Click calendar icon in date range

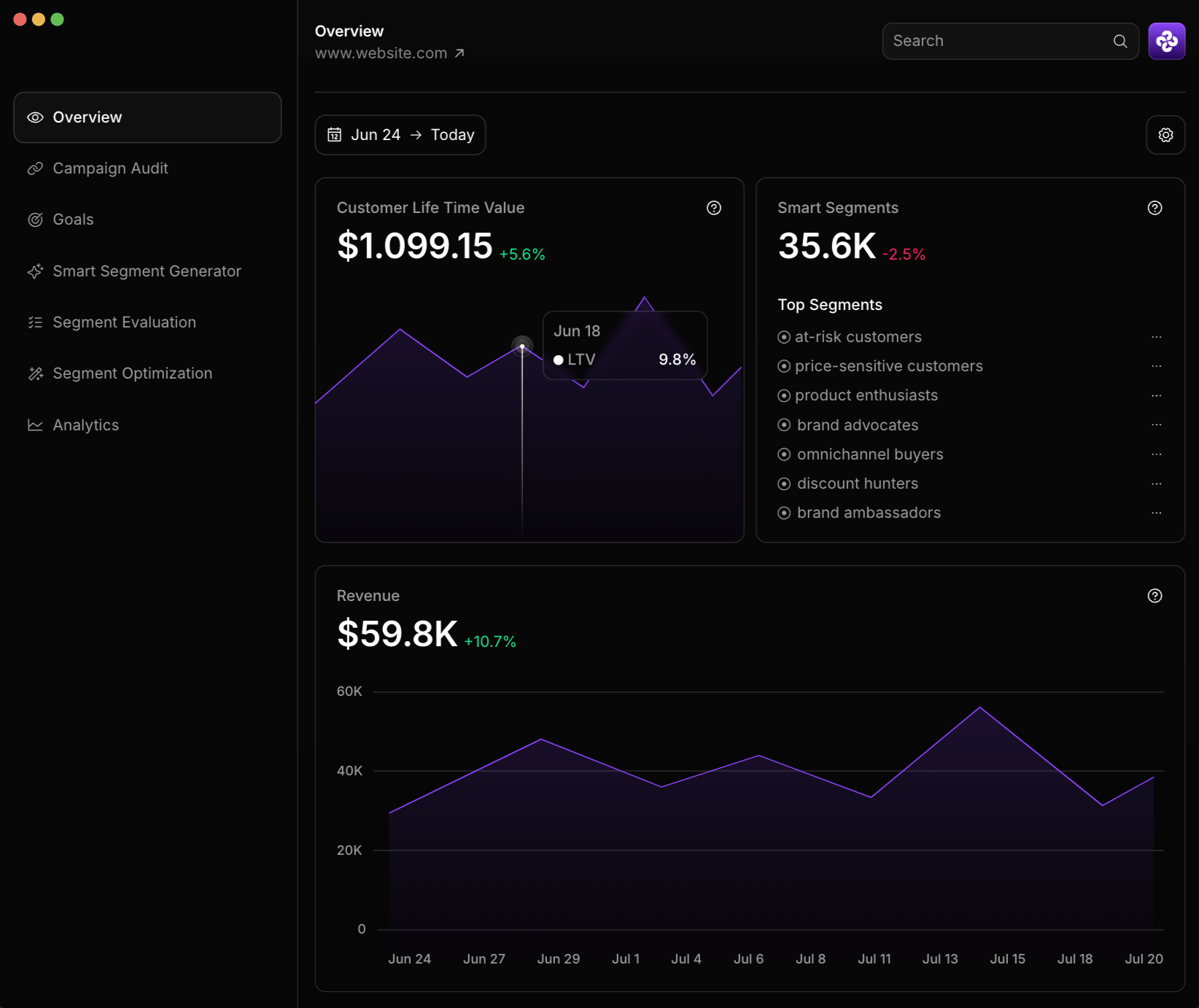(334, 135)
